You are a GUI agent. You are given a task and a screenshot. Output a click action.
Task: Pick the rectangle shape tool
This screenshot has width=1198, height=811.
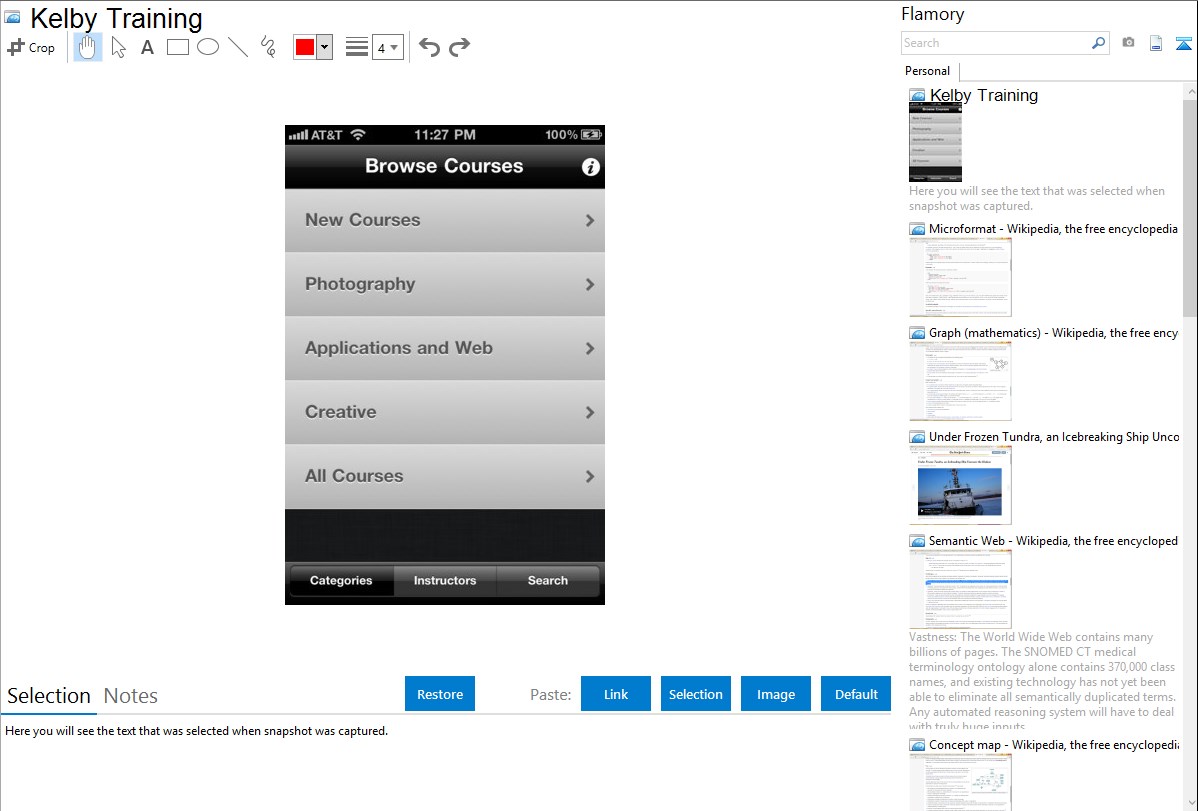coord(178,47)
